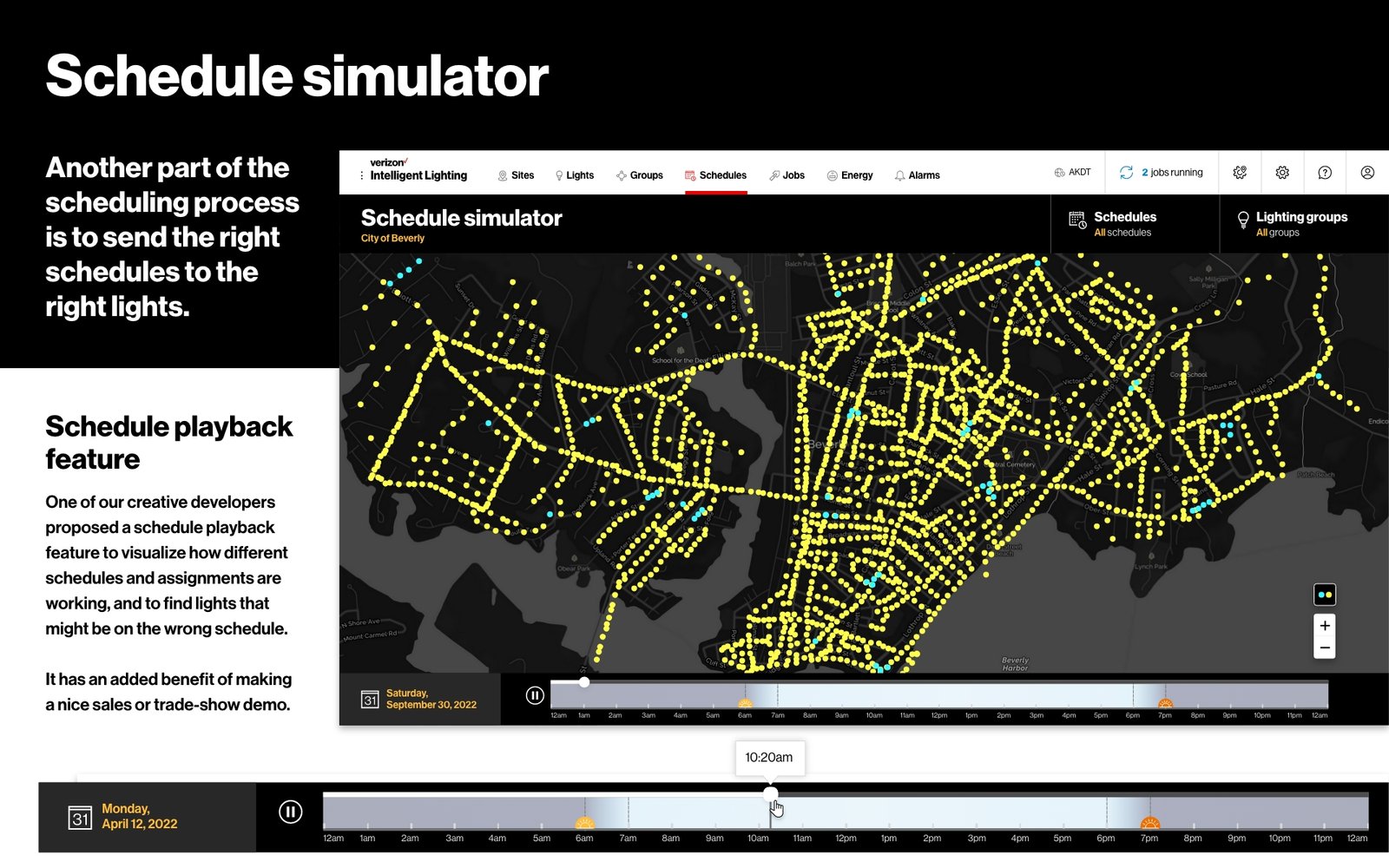Viewport: 1389px width, 868px height.
Task: Zoom out on the map with minus
Action: pos(1325,648)
